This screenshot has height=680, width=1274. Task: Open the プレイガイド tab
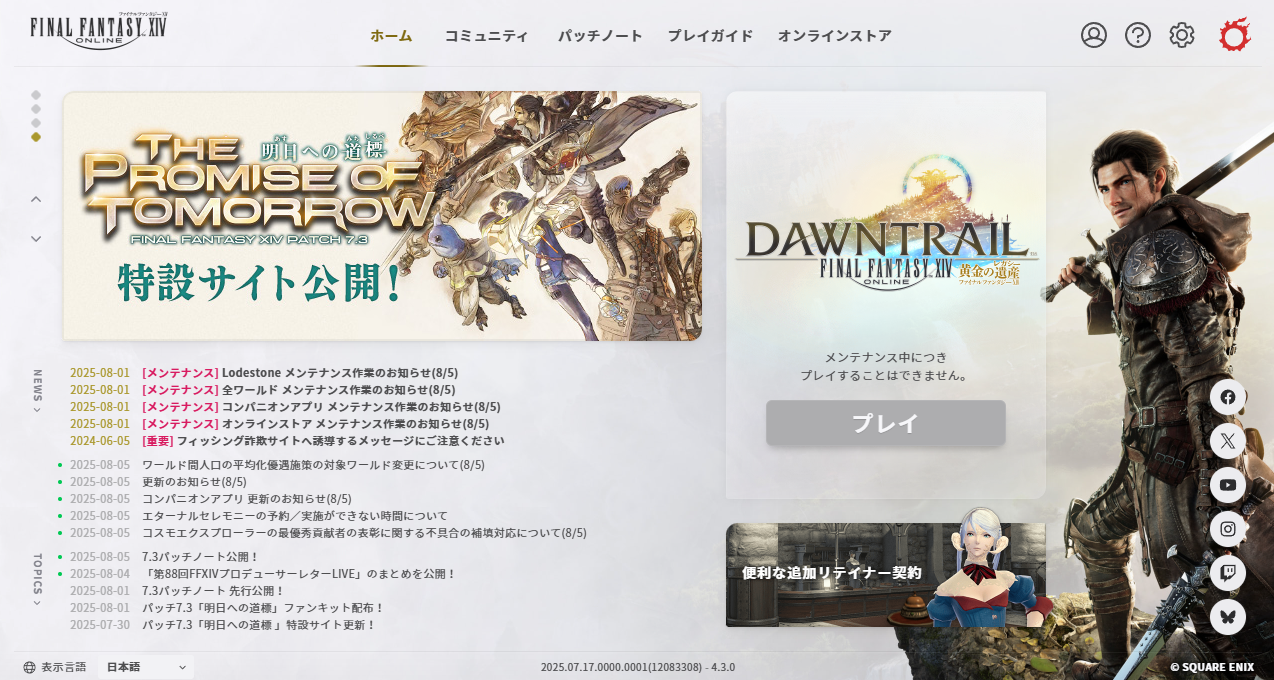[710, 36]
